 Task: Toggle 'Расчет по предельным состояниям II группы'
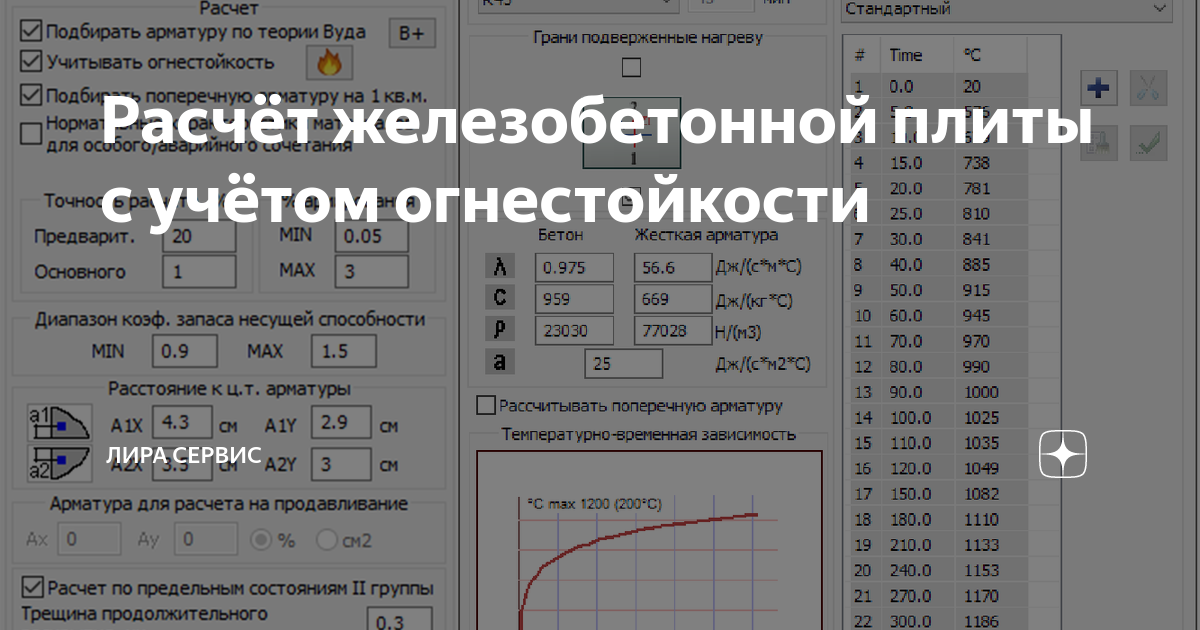[32, 587]
